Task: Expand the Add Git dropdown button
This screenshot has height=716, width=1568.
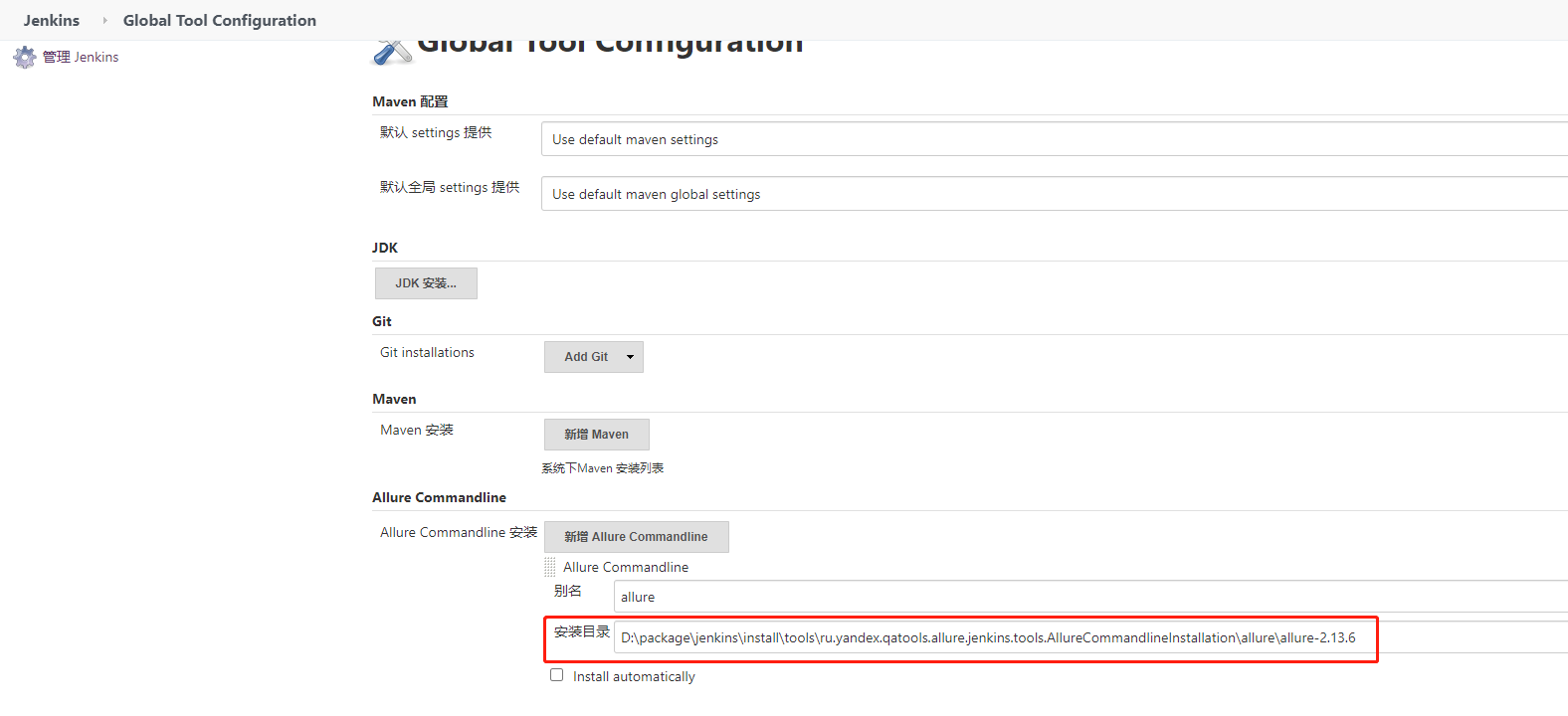Action: (594, 357)
